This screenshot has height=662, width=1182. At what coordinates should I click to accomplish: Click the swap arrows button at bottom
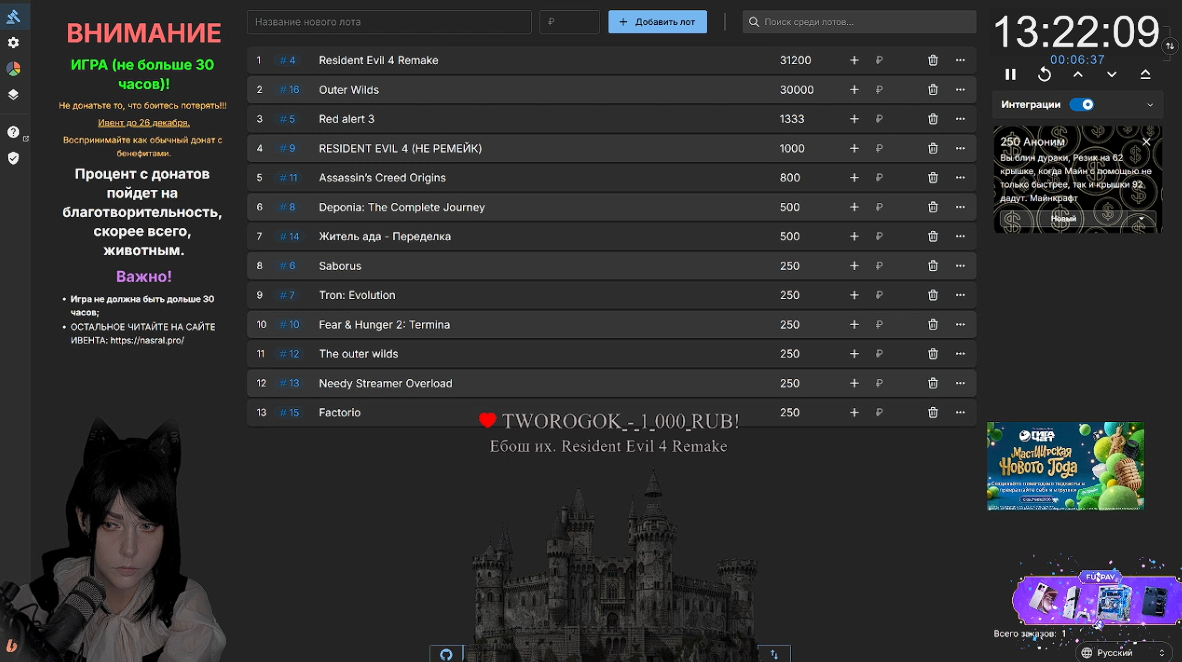pyautogui.click(x=774, y=654)
